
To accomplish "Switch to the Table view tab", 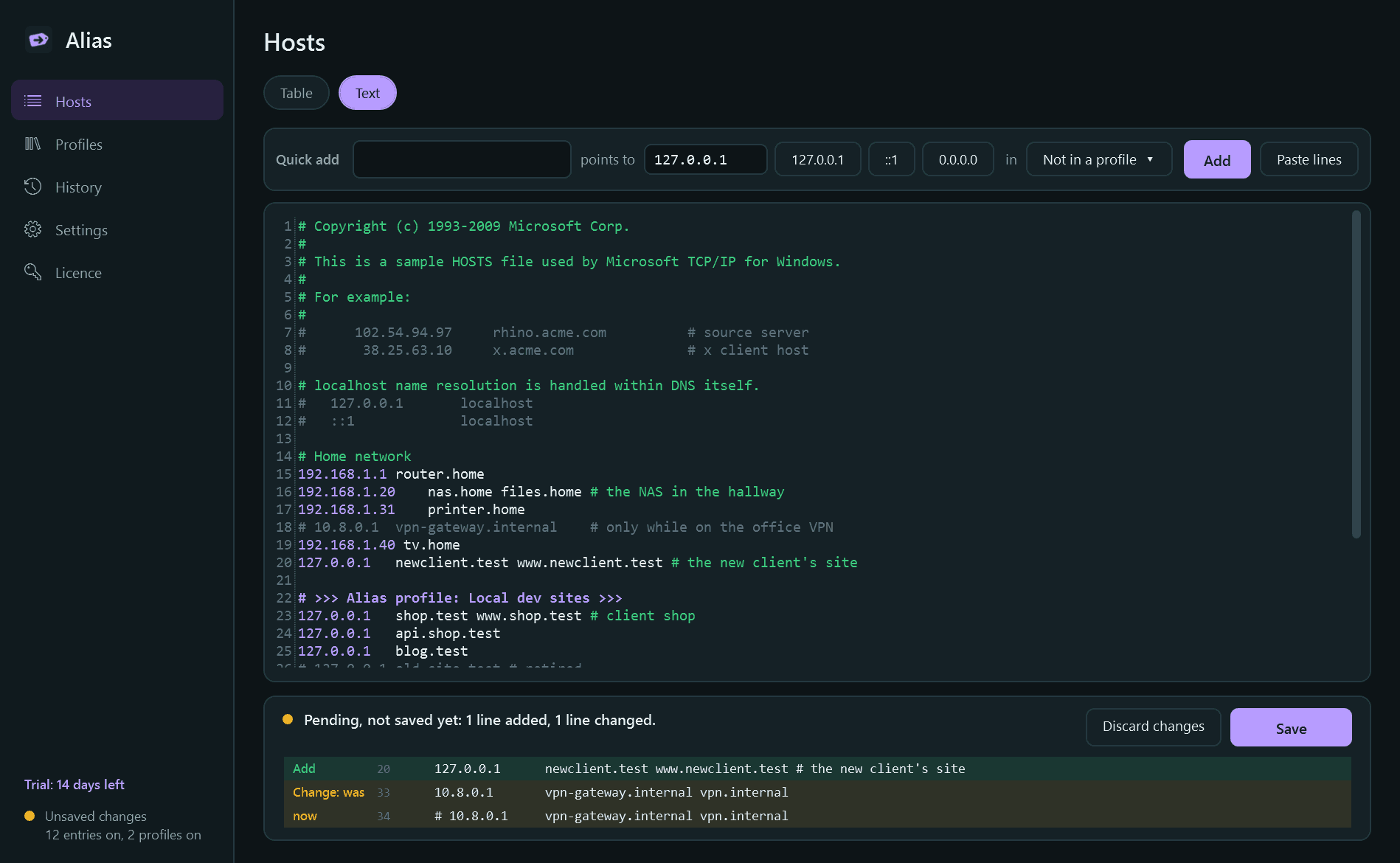I will click(297, 93).
